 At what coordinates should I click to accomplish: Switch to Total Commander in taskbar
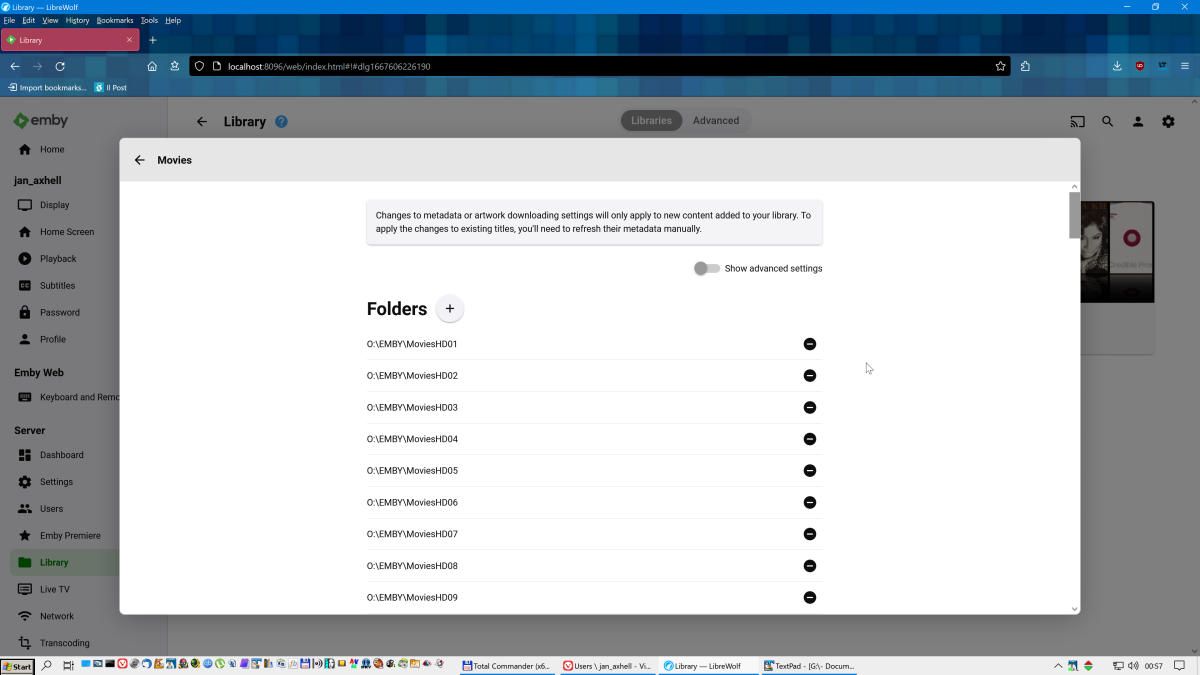point(507,666)
